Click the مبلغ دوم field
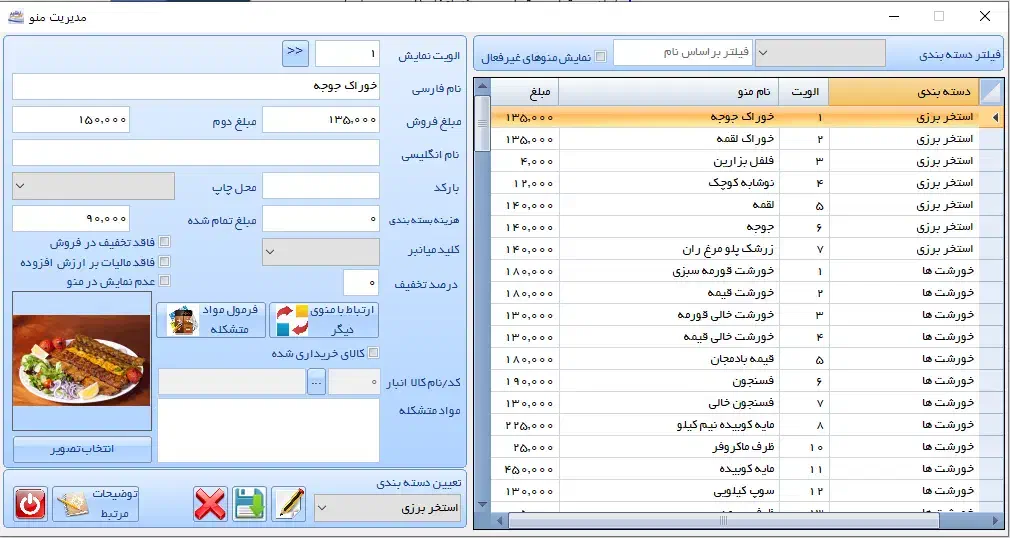 pyautogui.click(x=71, y=120)
